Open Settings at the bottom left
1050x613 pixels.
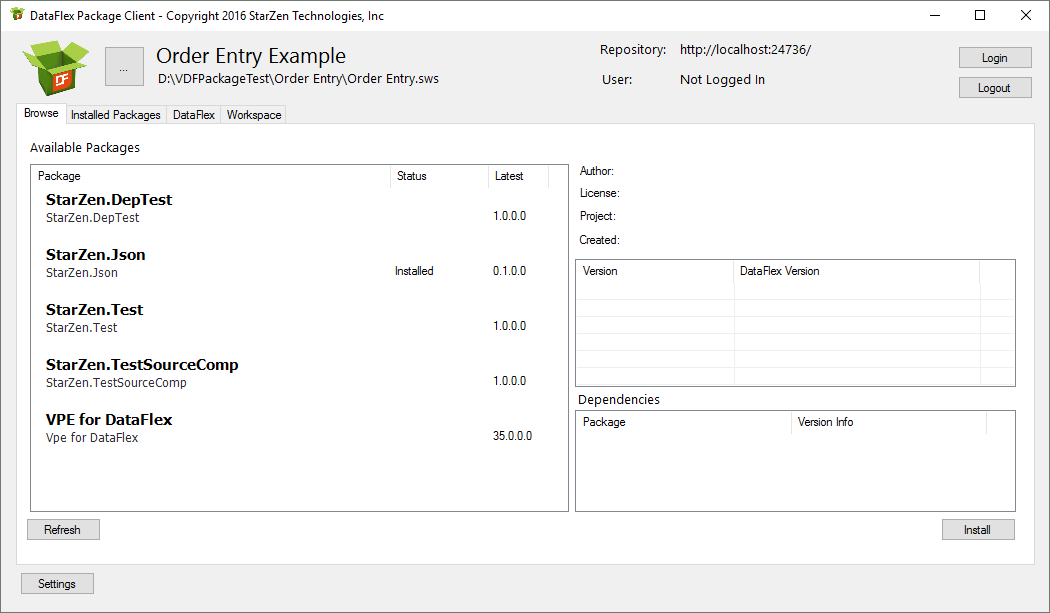[57, 584]
